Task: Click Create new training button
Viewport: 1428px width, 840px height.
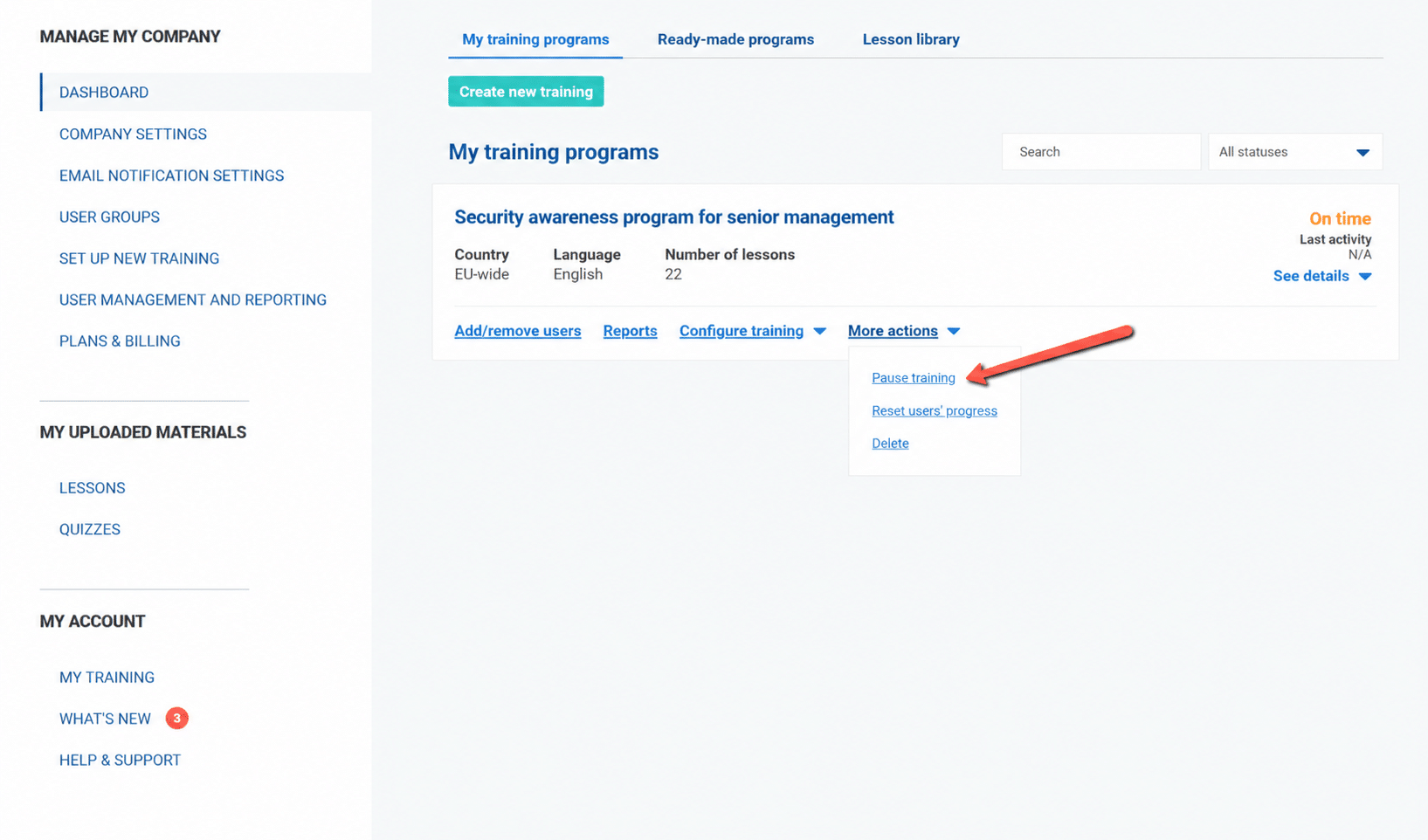Action: pyautogui.click(x=526, y=92)
